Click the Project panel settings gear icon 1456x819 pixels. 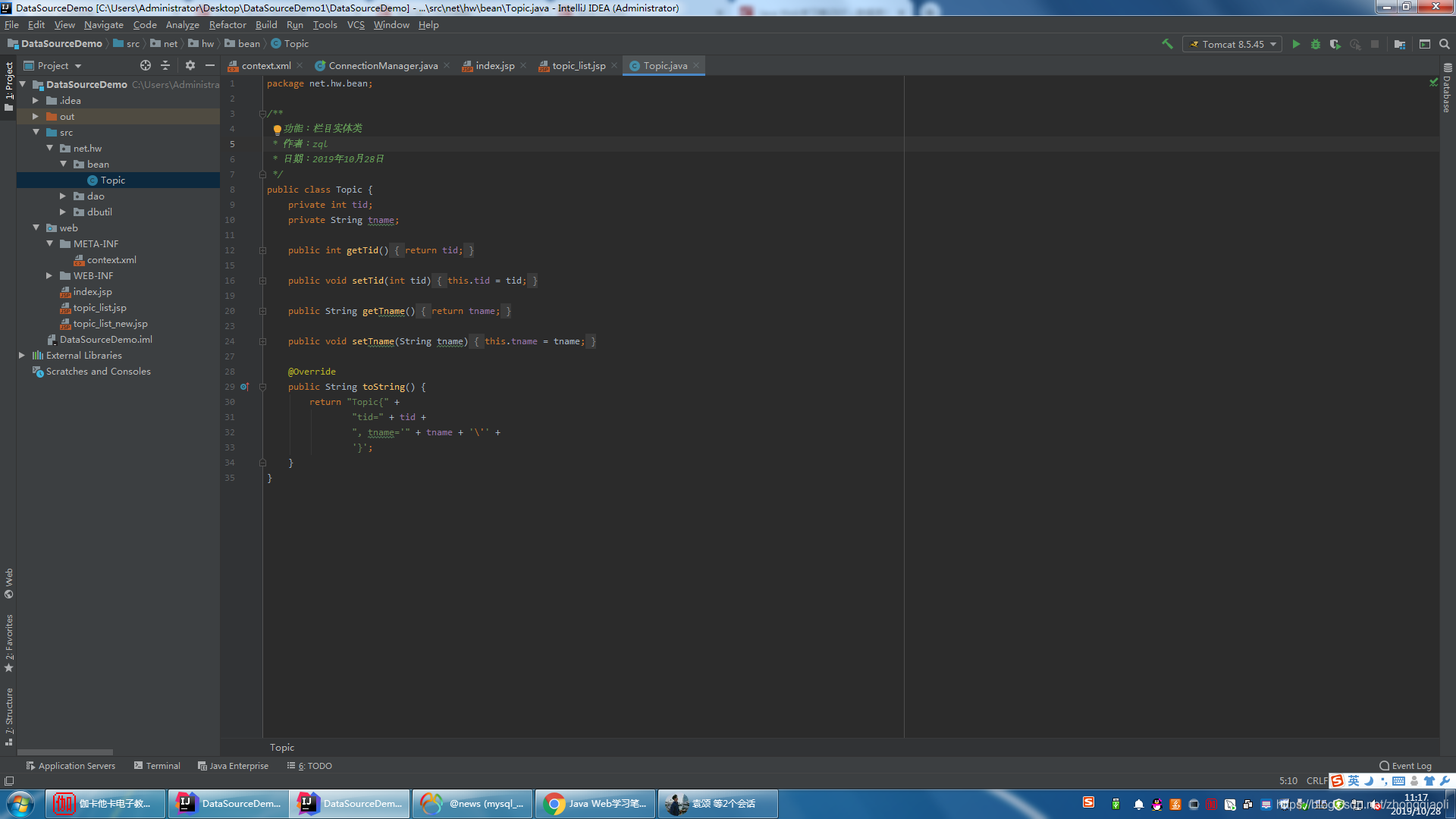pyautogui.click(x=190, y=65)
